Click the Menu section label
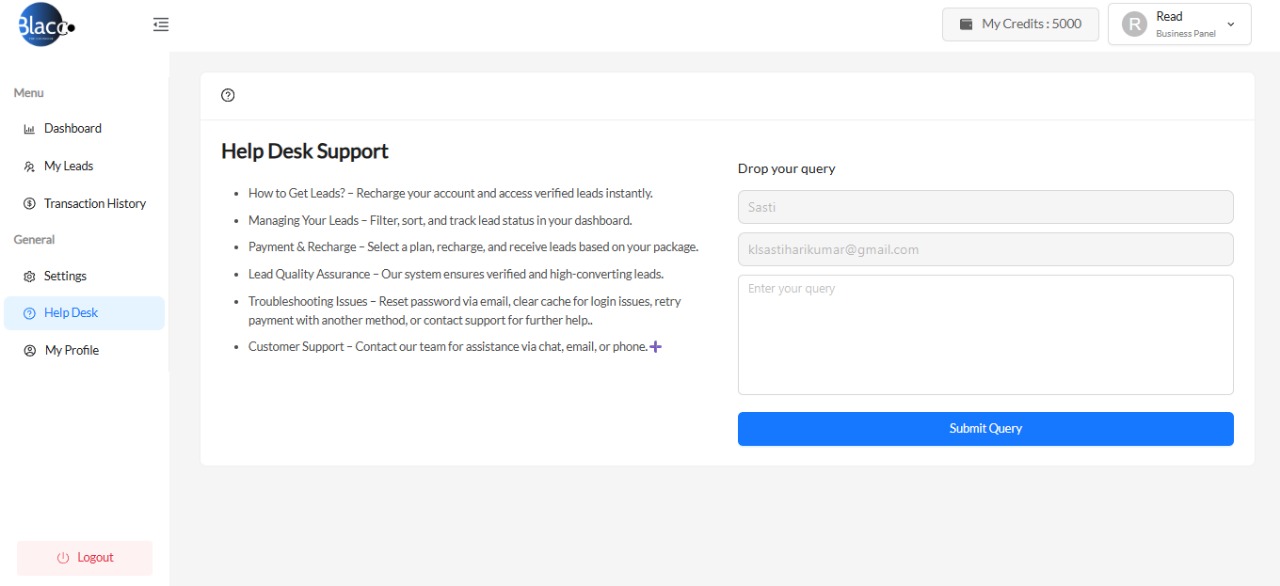Screen dimensions: 1280x586 29,93
